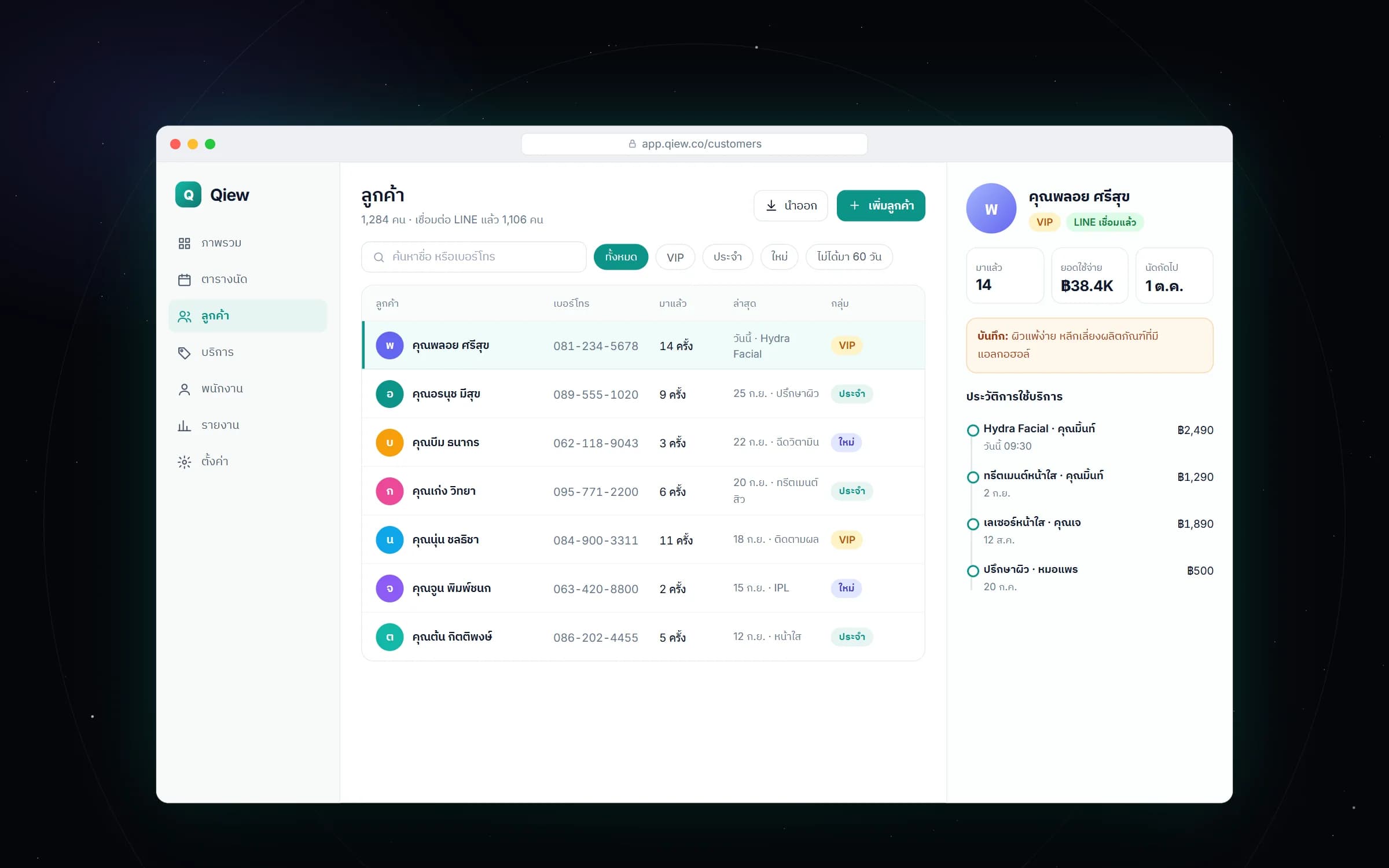
Task: Click the บริการ tag icon
Action: pyautogui.click(x=184, y=352)
